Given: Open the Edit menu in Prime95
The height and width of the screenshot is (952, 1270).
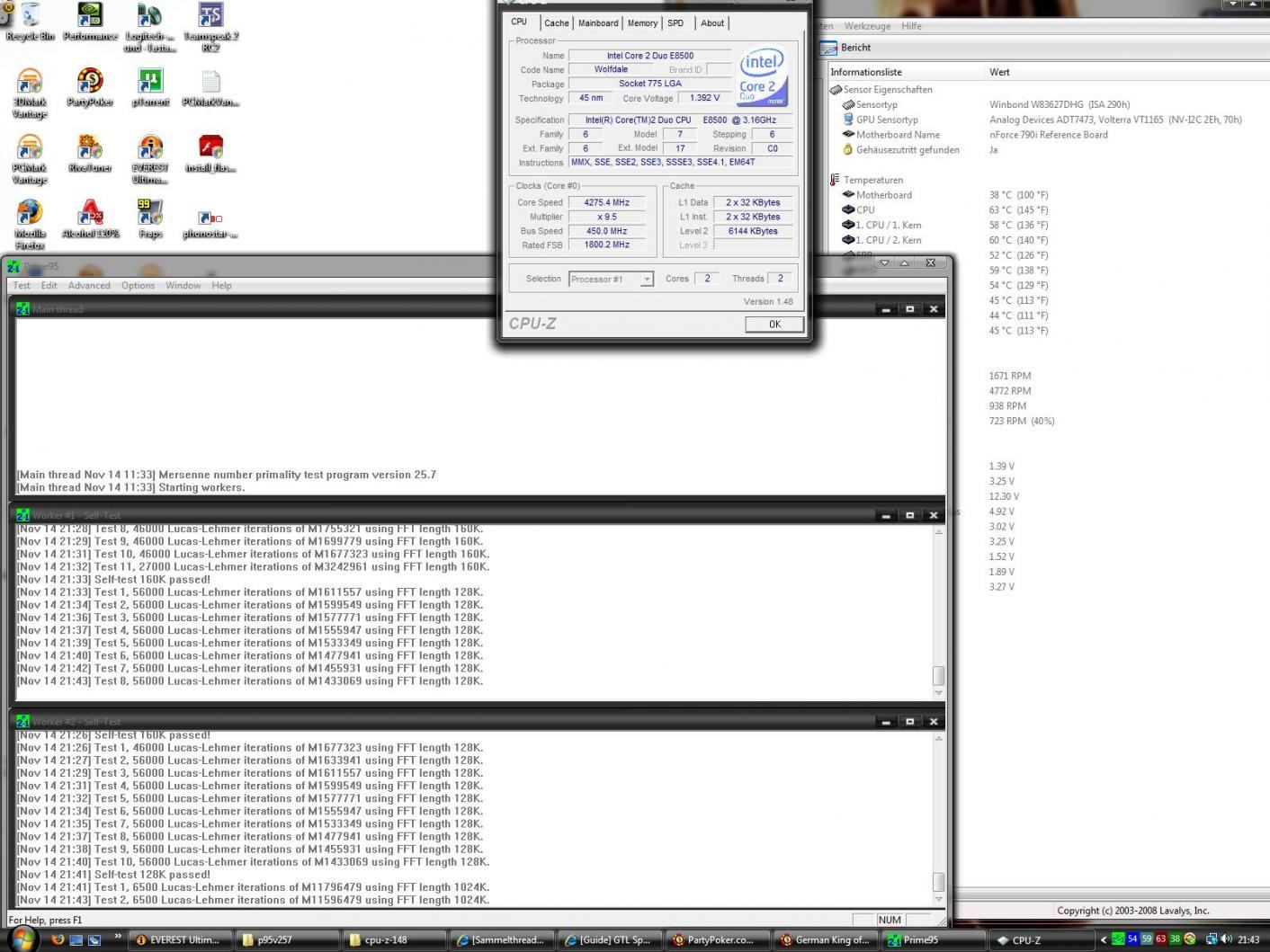Looking at the screenshot, I should tap(49, 286).
